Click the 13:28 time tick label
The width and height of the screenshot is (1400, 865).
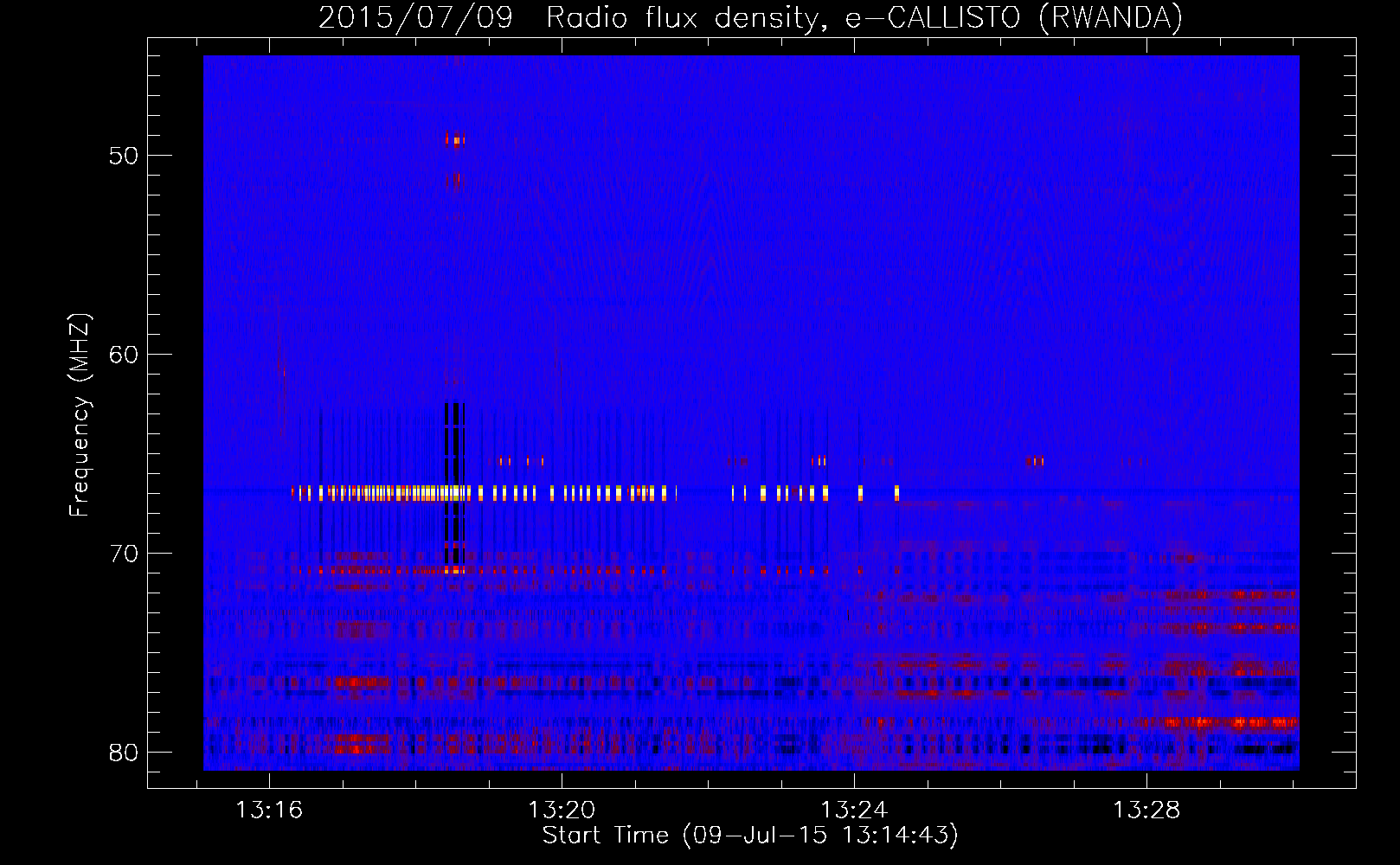[1146, 811]
